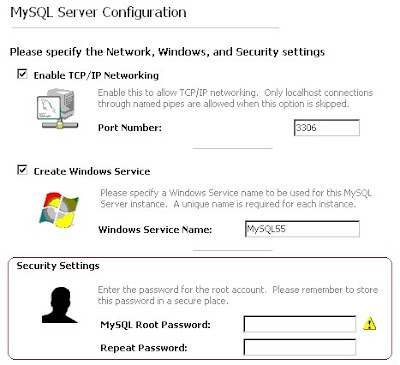This screenshot has width=400, height=365.
Task: Click the MySQL network server icon
Action: click(57, 109)
